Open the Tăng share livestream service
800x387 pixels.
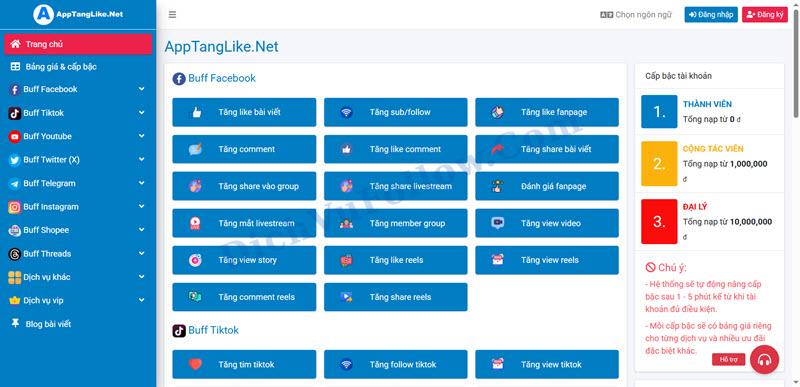[395, 186]
